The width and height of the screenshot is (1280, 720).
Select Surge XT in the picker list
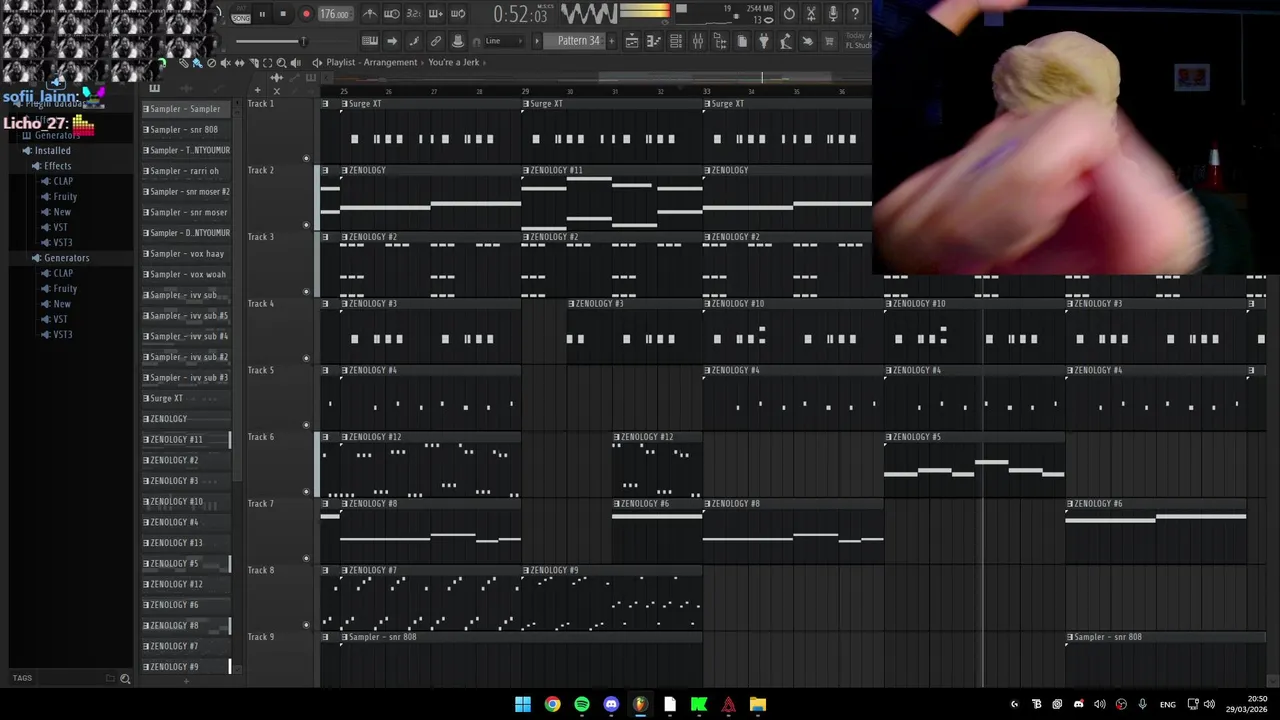186,398
